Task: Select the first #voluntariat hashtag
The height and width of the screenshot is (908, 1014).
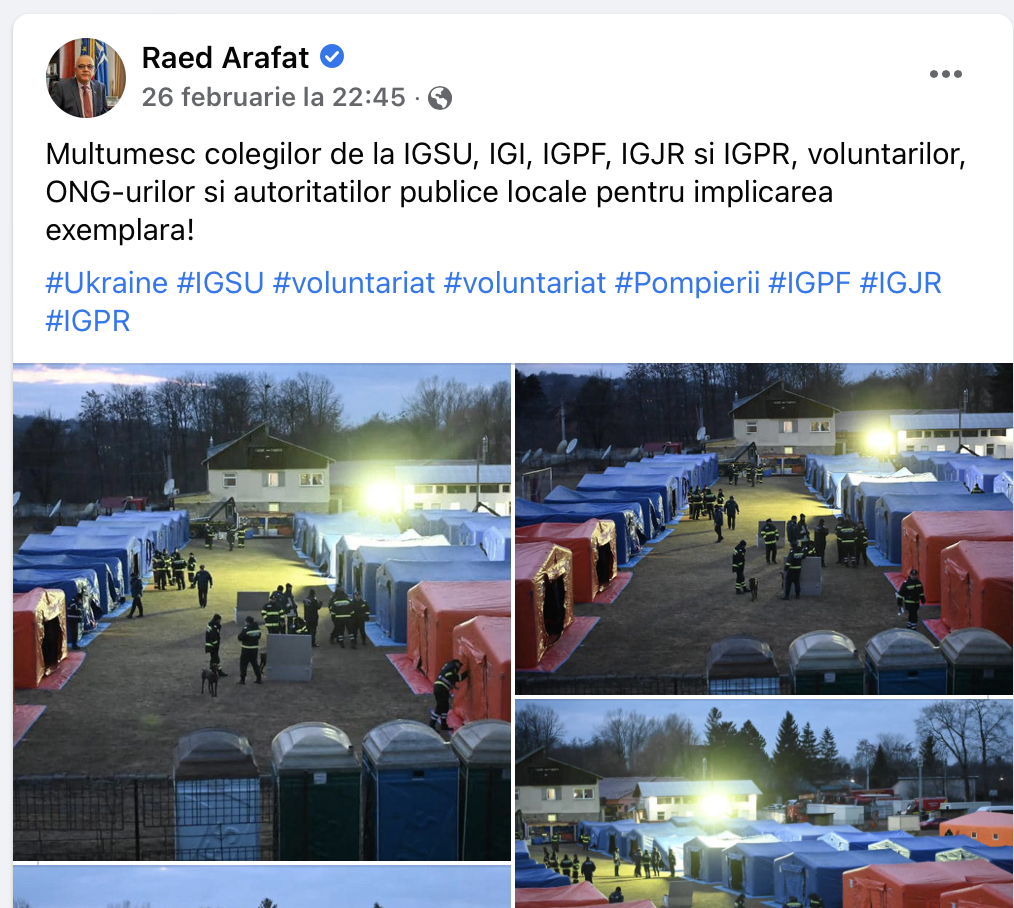Action: click(354, 283)
